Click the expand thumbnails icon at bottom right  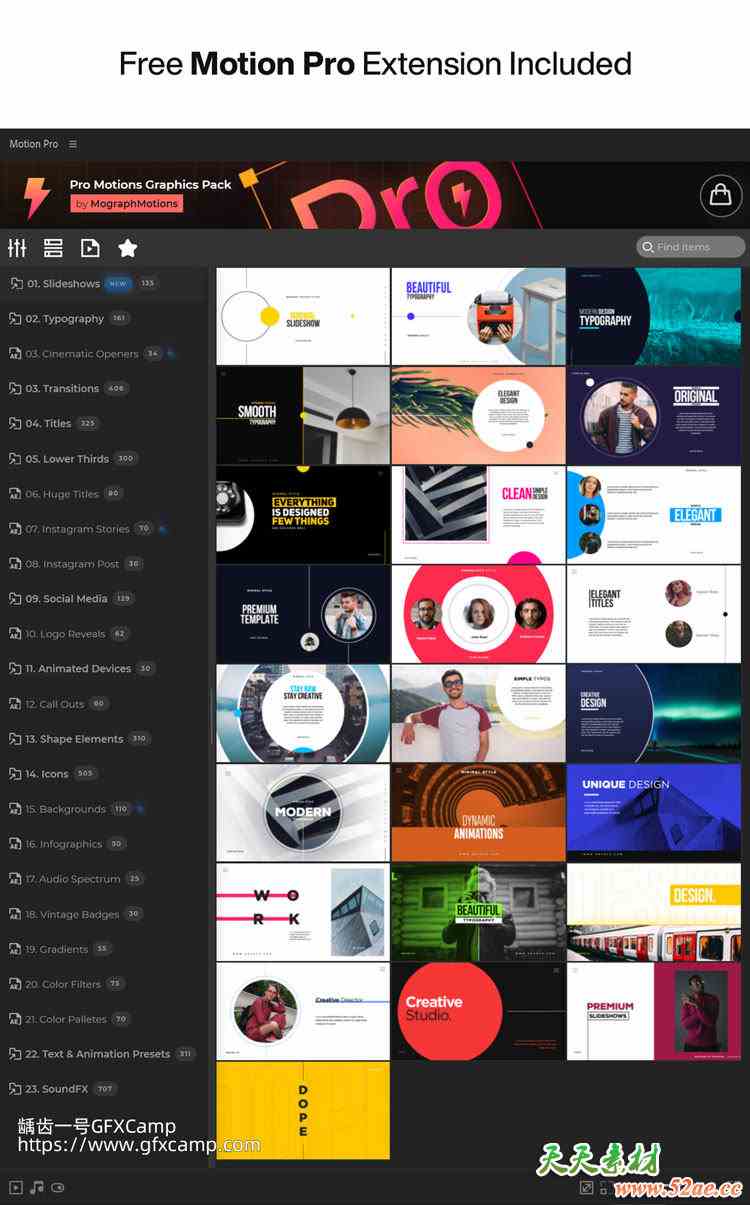click(x=586, y=1187)
